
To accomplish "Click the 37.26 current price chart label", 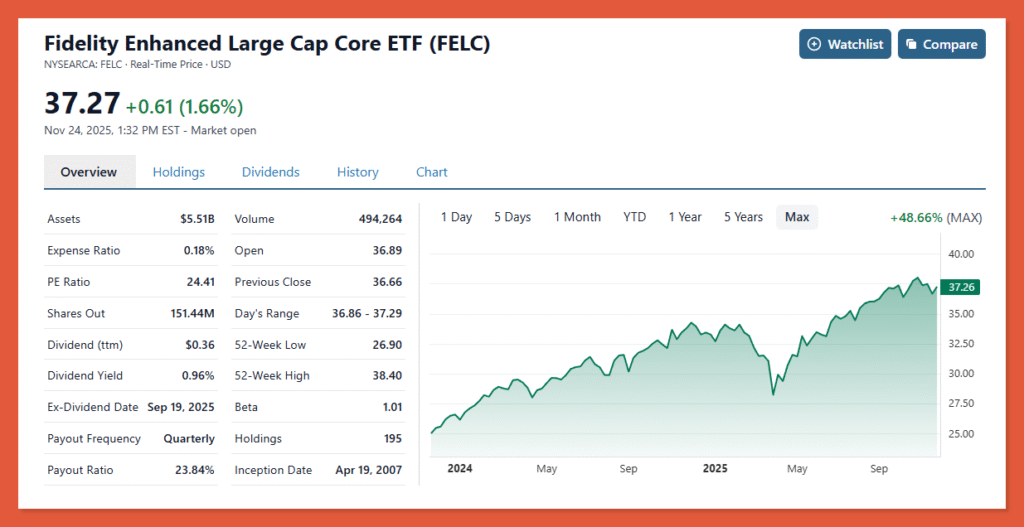I will click(961, 287).
